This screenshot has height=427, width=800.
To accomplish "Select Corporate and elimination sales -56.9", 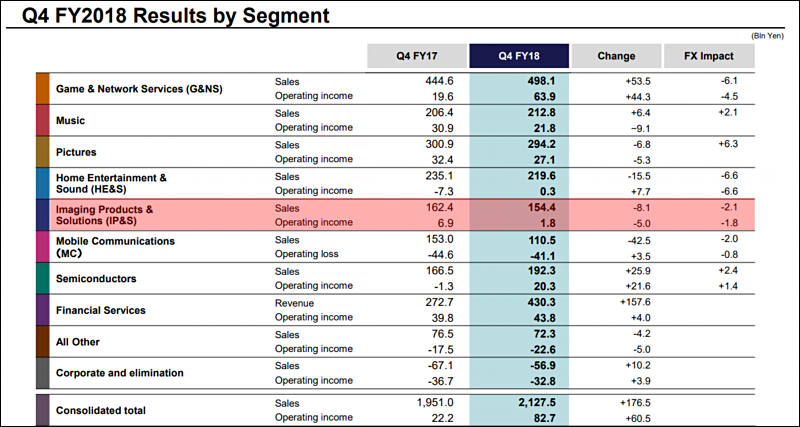I will coord(541,366).
